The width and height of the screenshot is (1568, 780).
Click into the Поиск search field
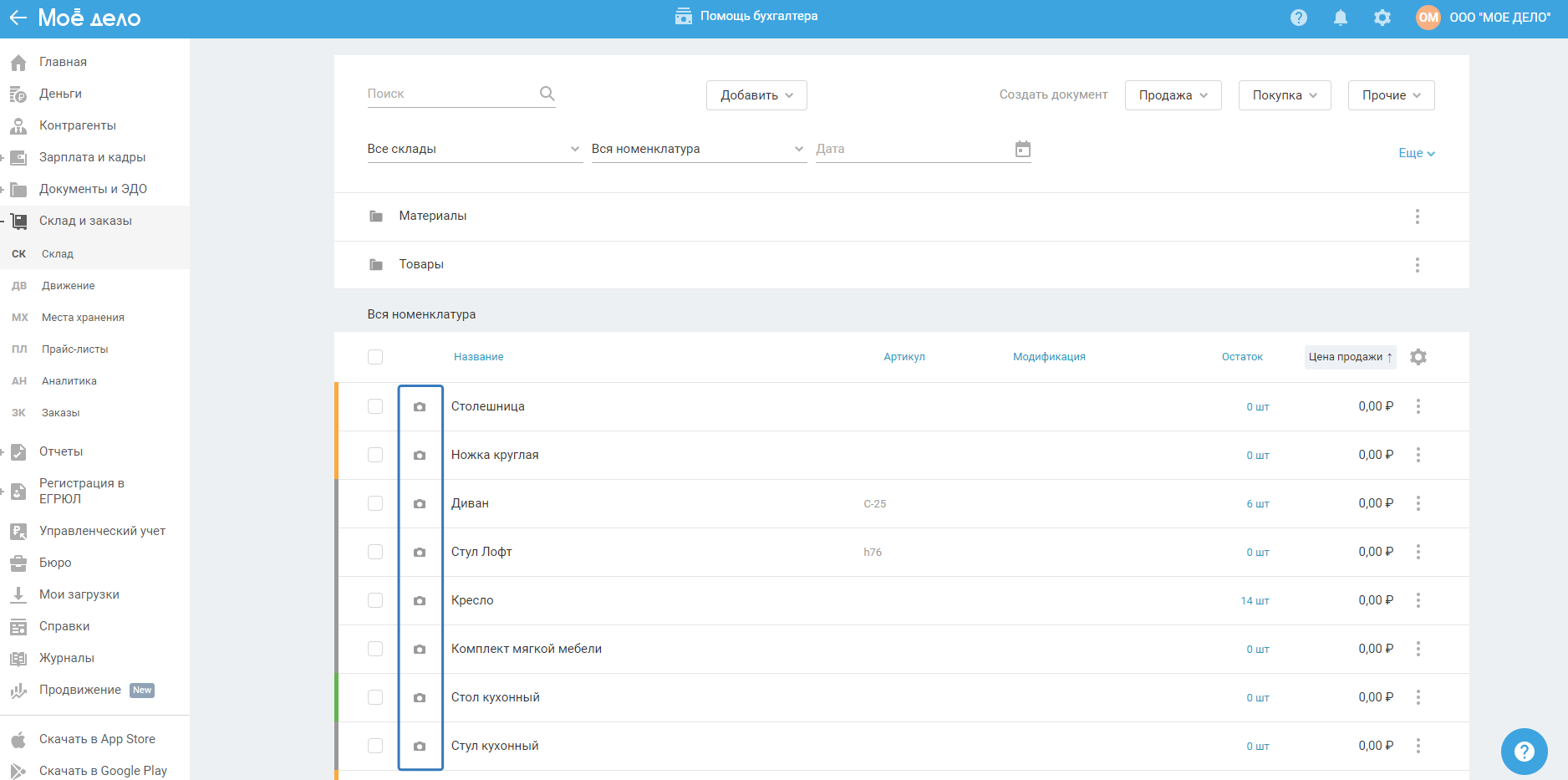click(450, 94)
